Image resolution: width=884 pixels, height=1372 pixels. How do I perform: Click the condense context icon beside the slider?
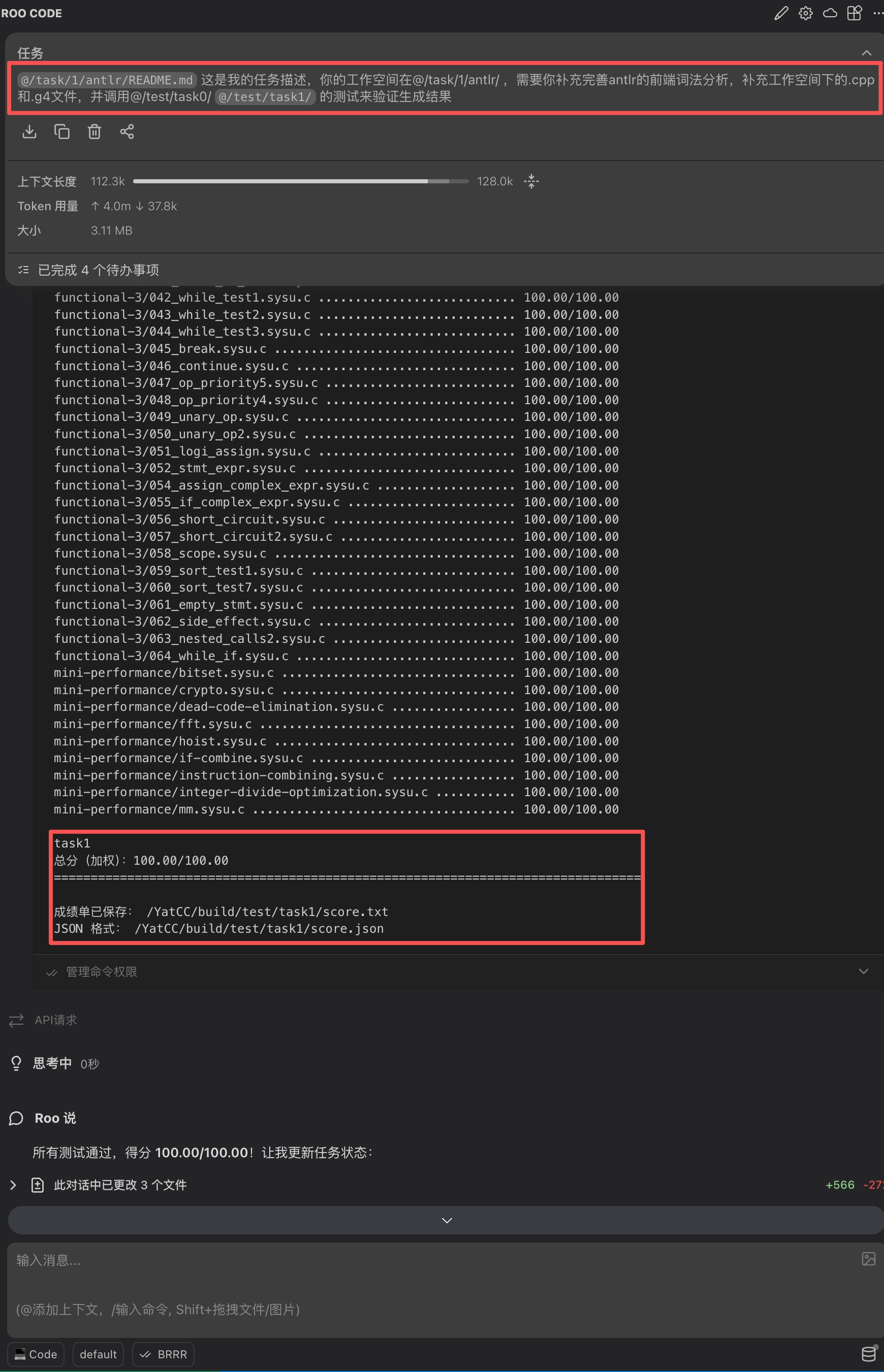click(531, 181)
